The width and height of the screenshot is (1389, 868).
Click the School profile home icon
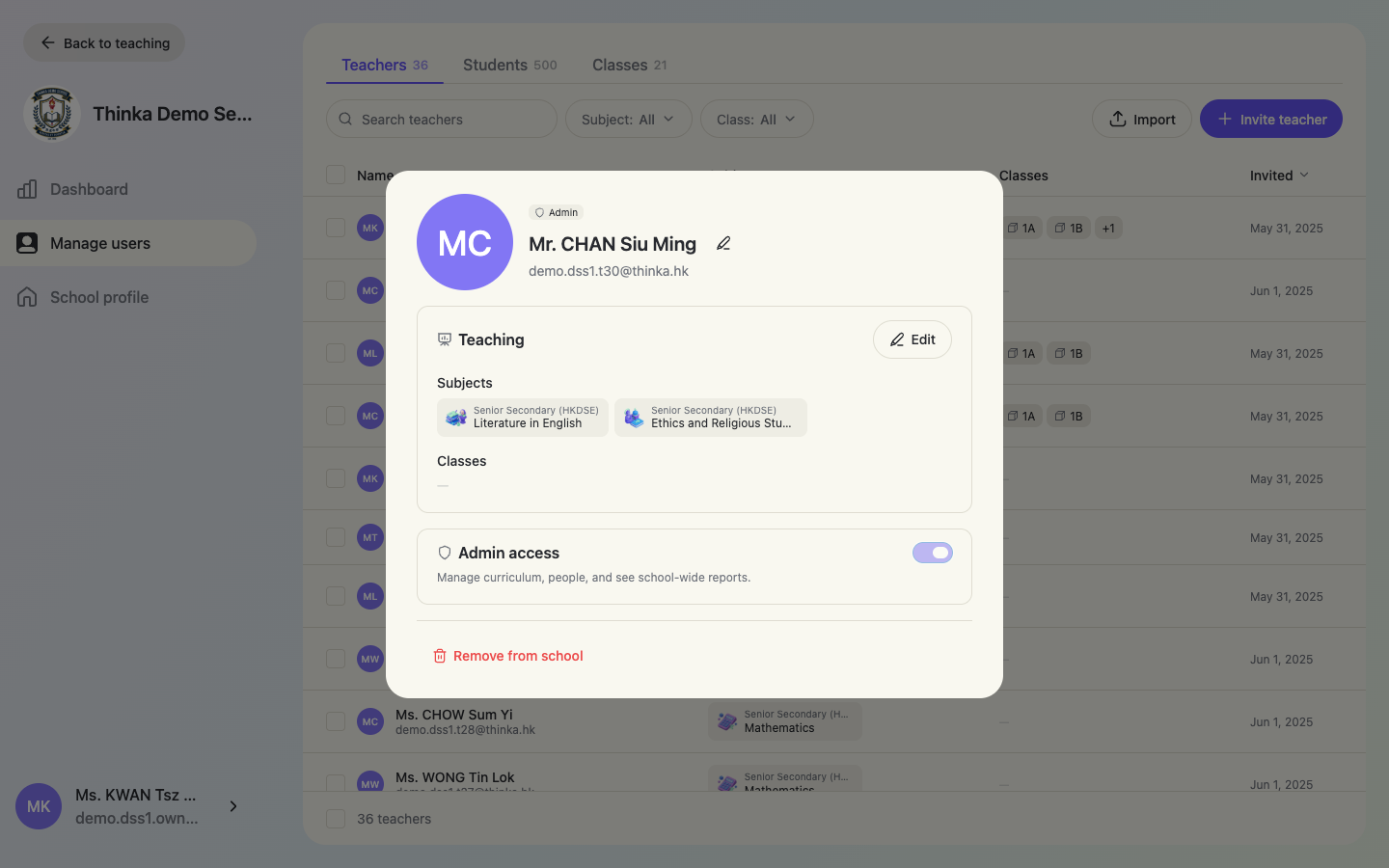tap(27, 297)
